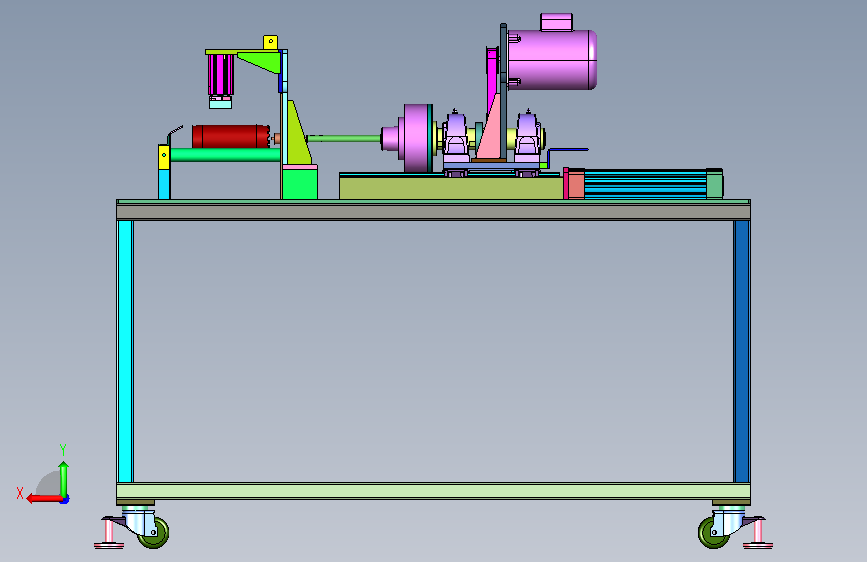Select the green triangular upper cylinder bracket
The width and height of the screenshot is (867, 562).
[263, 60]
